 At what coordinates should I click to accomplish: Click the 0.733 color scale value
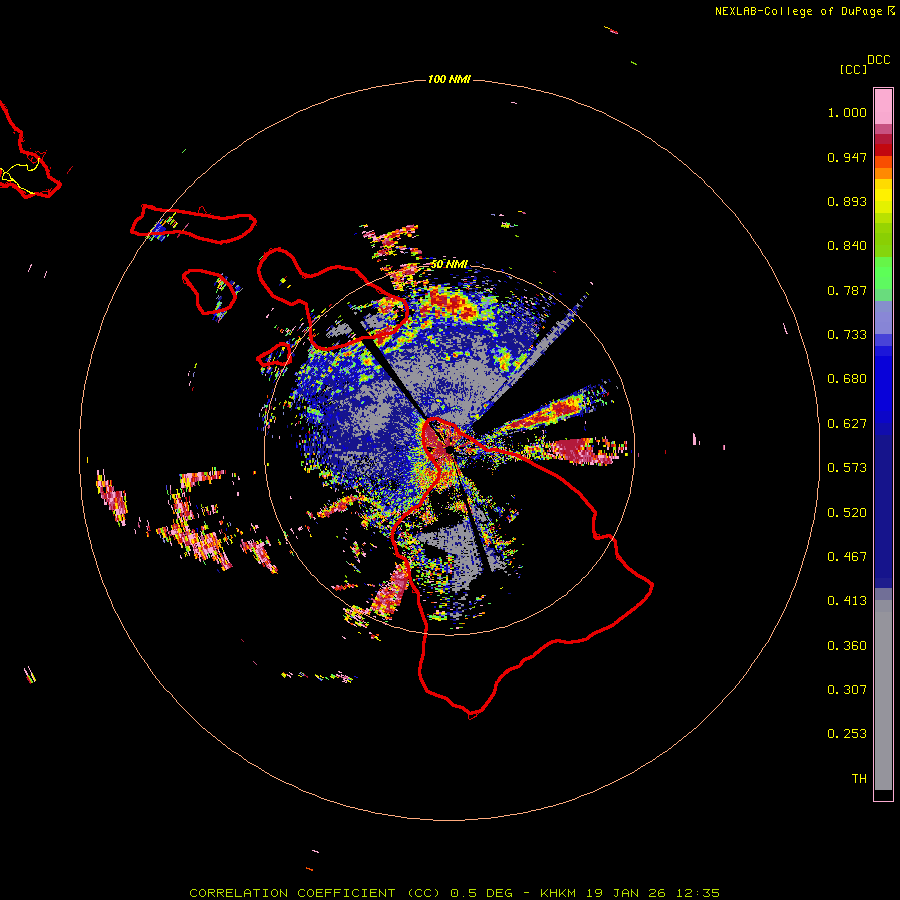[x=847, y=335]
